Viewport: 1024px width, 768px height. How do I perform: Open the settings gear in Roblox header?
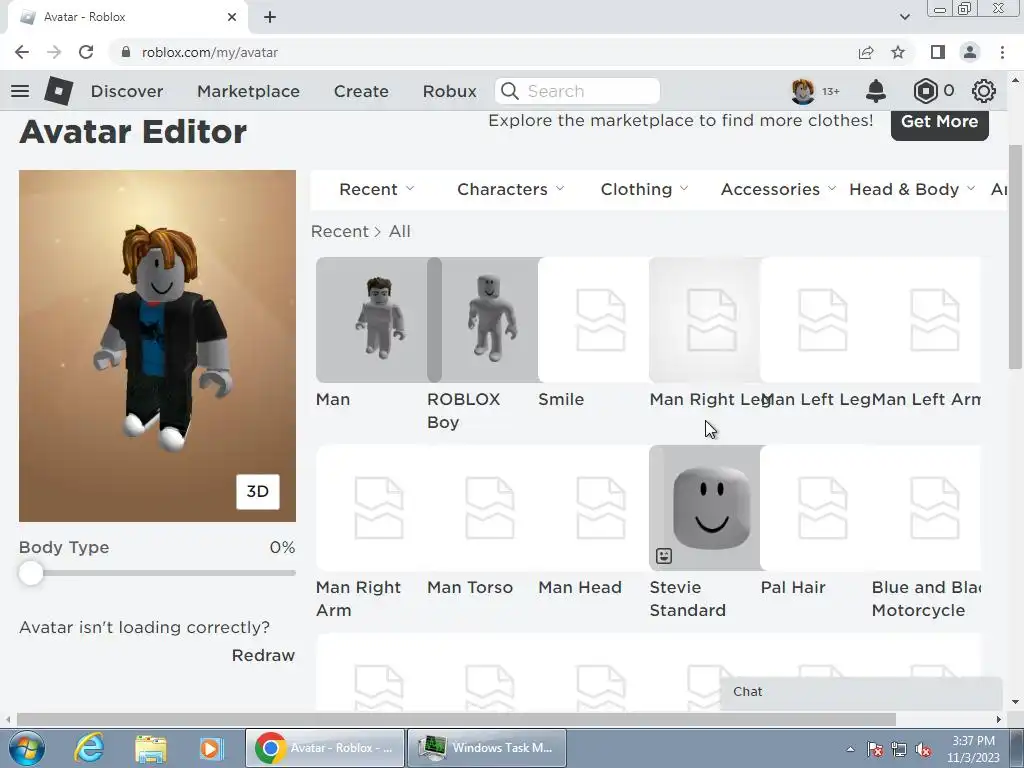point(984,91)
